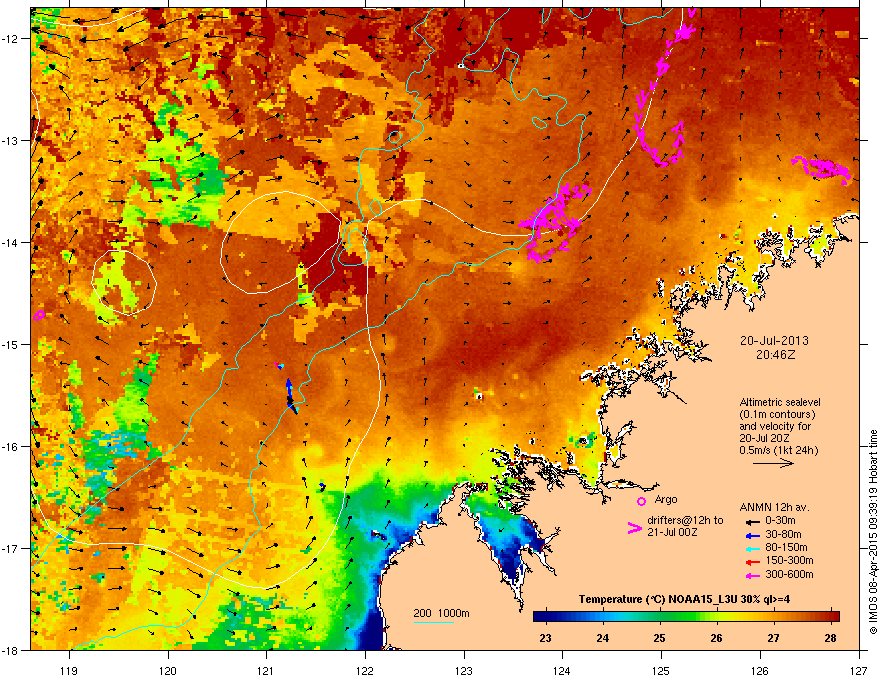Click the "200 1000m" isobath label
This screenshot has height=680, width=880.
tap(441, 613)
